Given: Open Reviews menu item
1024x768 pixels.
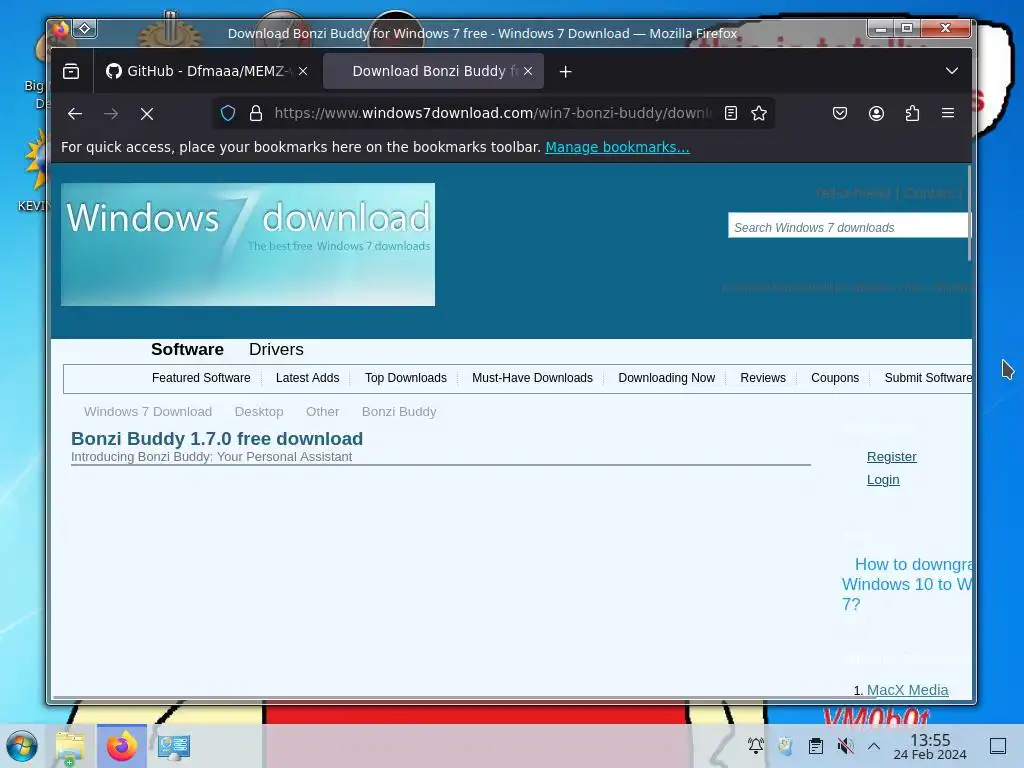Looking at the screenshot, I should [763, 378].
